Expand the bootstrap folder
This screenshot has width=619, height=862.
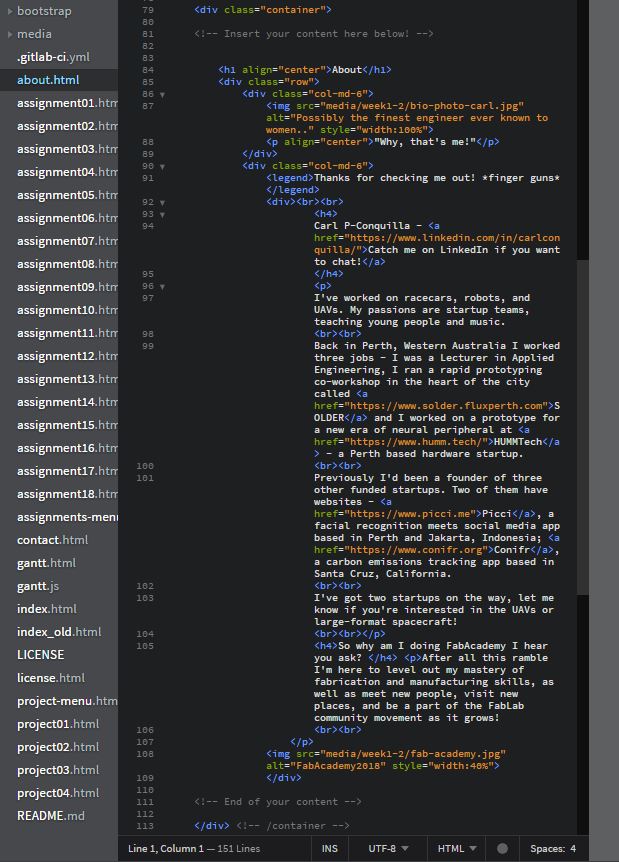(x=10, y=11)
